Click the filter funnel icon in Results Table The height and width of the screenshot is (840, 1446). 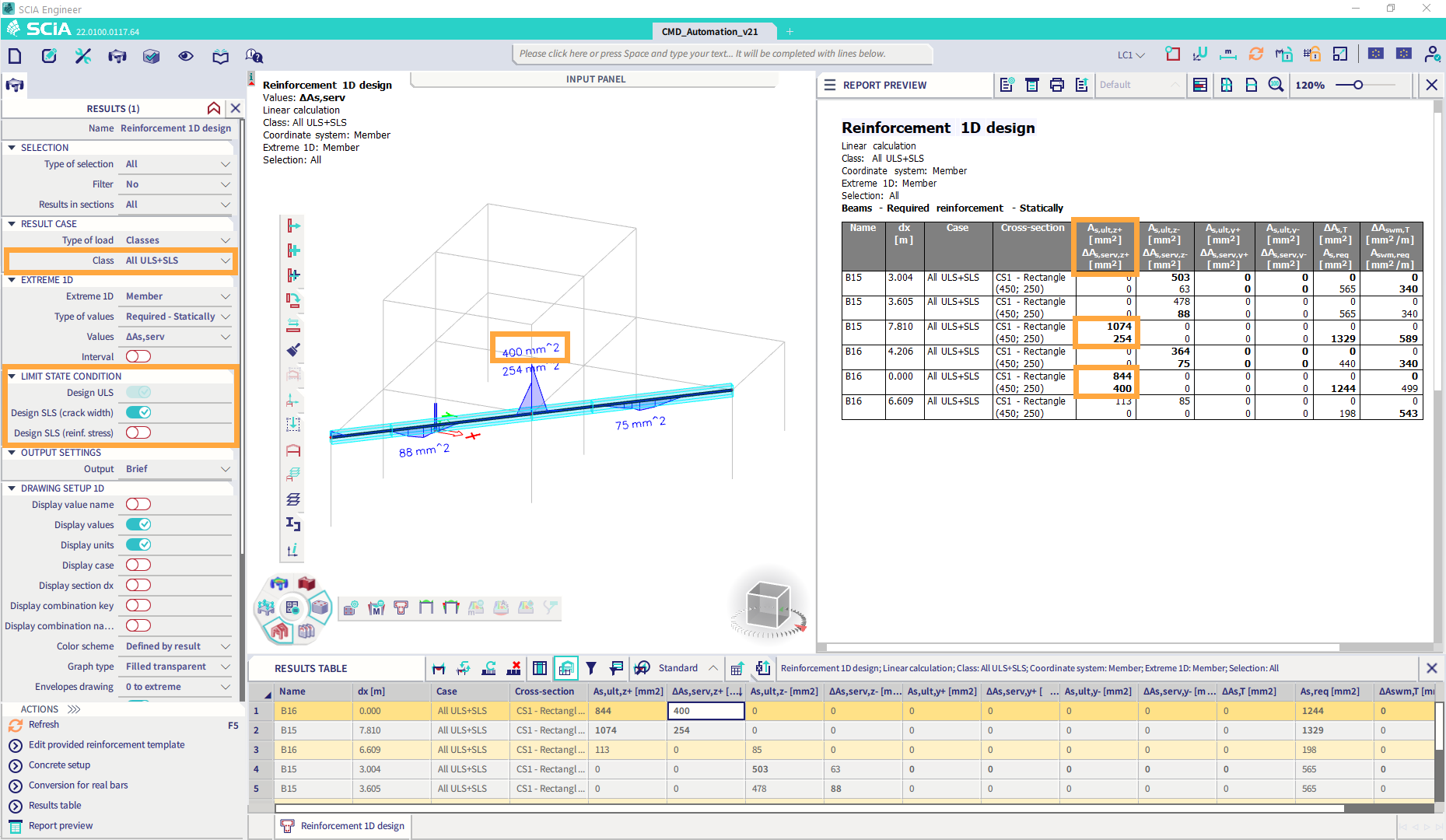pyautogui.click(x=591, y=668)
